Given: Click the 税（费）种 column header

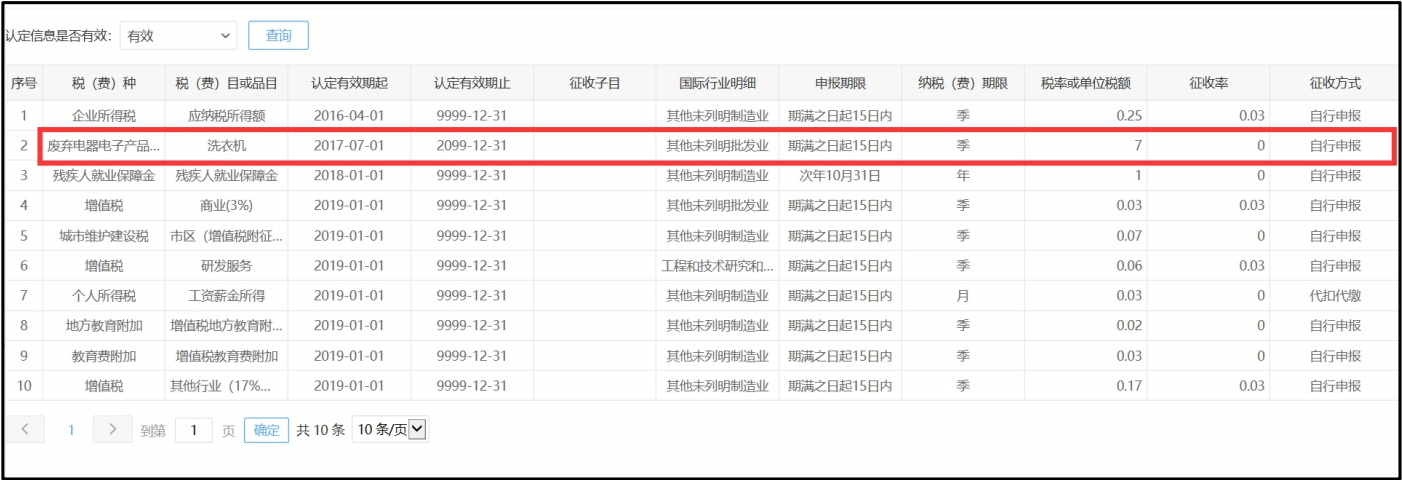Looking at the screenshot, I should click(x=103, y=84).
